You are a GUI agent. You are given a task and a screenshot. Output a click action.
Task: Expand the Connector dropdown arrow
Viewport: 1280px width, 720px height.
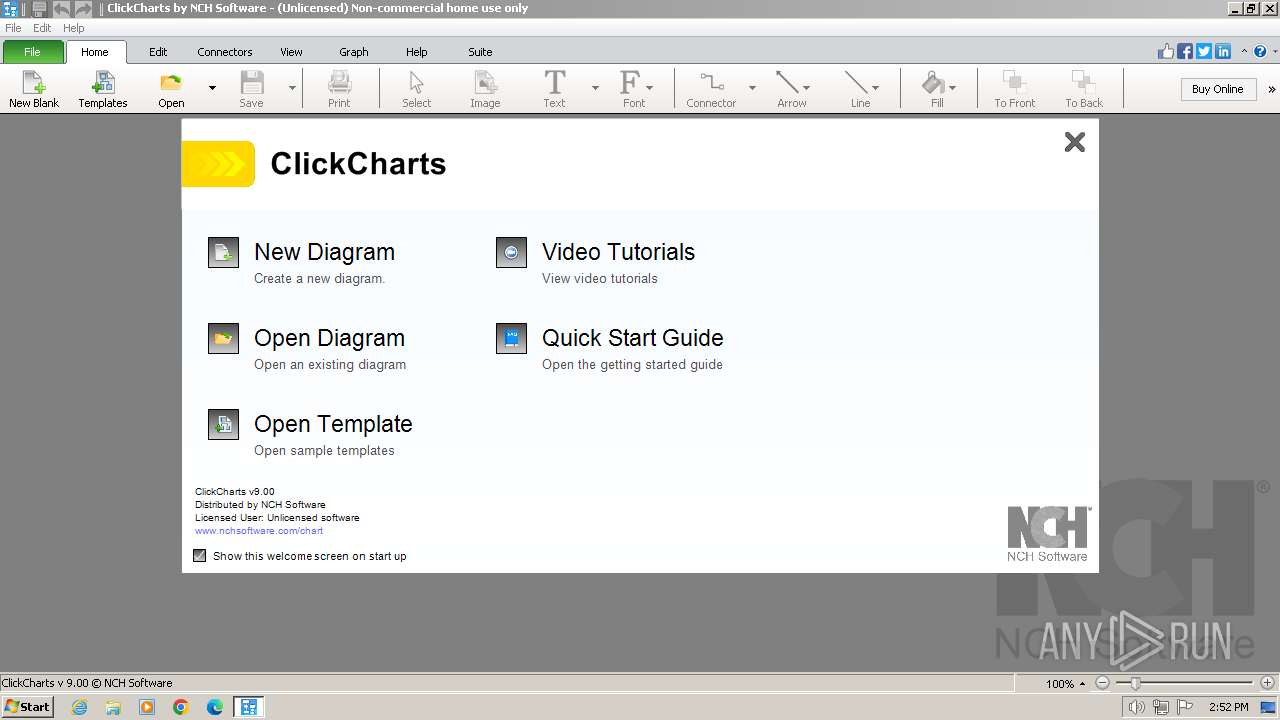[752, 89]
